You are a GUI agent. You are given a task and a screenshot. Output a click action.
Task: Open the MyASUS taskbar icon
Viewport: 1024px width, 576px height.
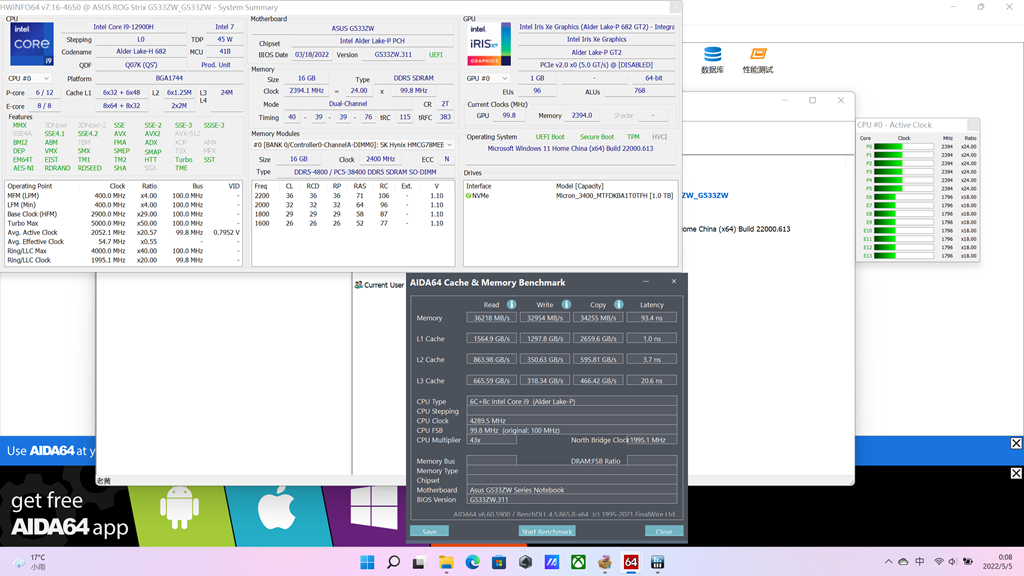(x=552, y=562)
